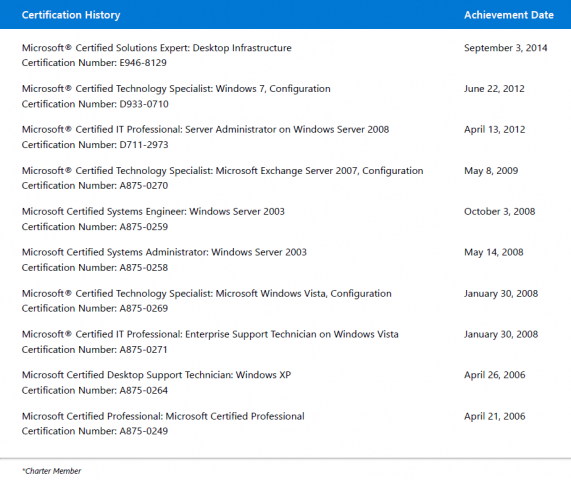The height and width of the screenshot is (480, 571).
Task: Select the Certified Desktop Support Technician: Windows XP entry
Action: coord(157,375)
